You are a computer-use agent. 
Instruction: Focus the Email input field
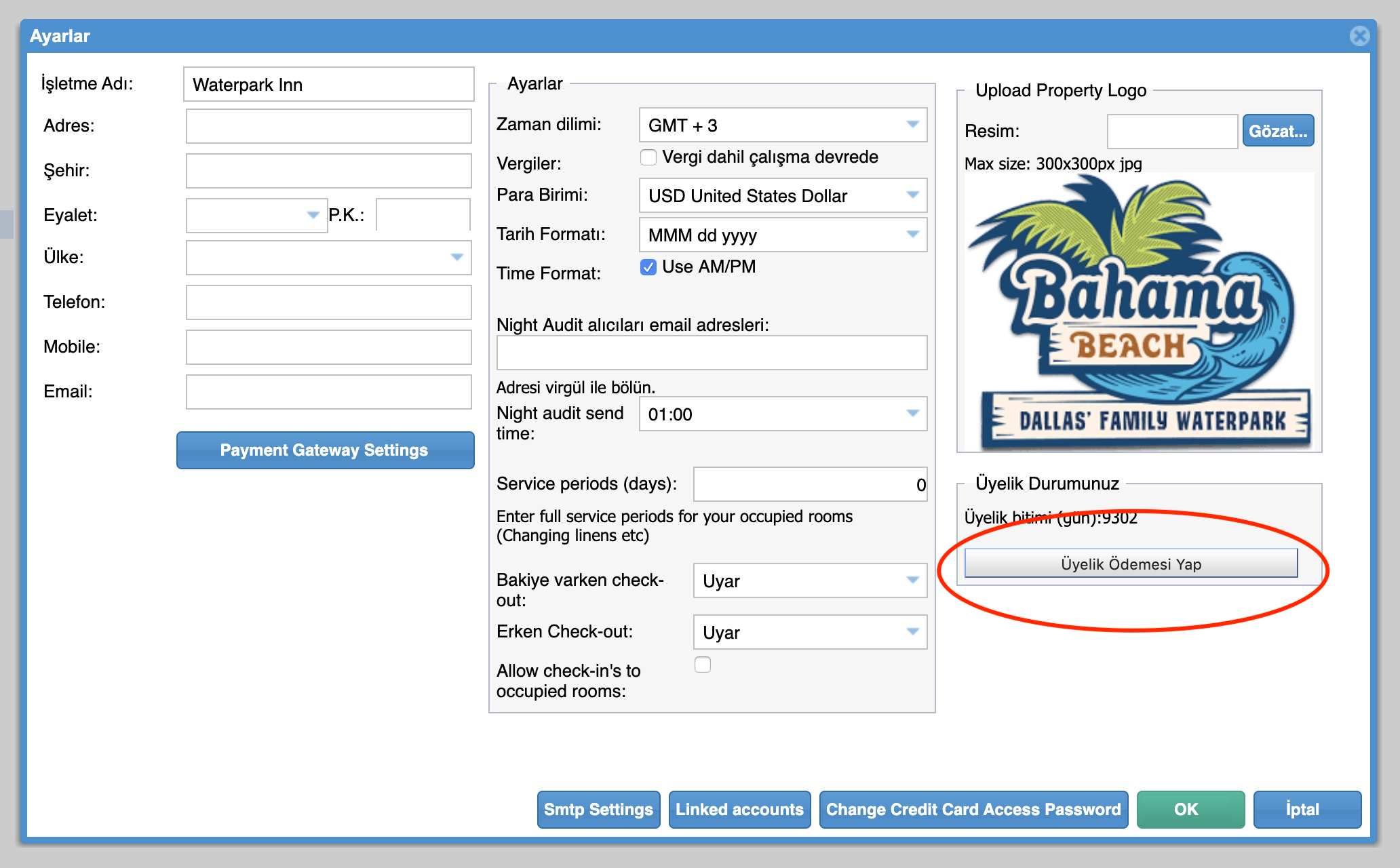(328, 392)
